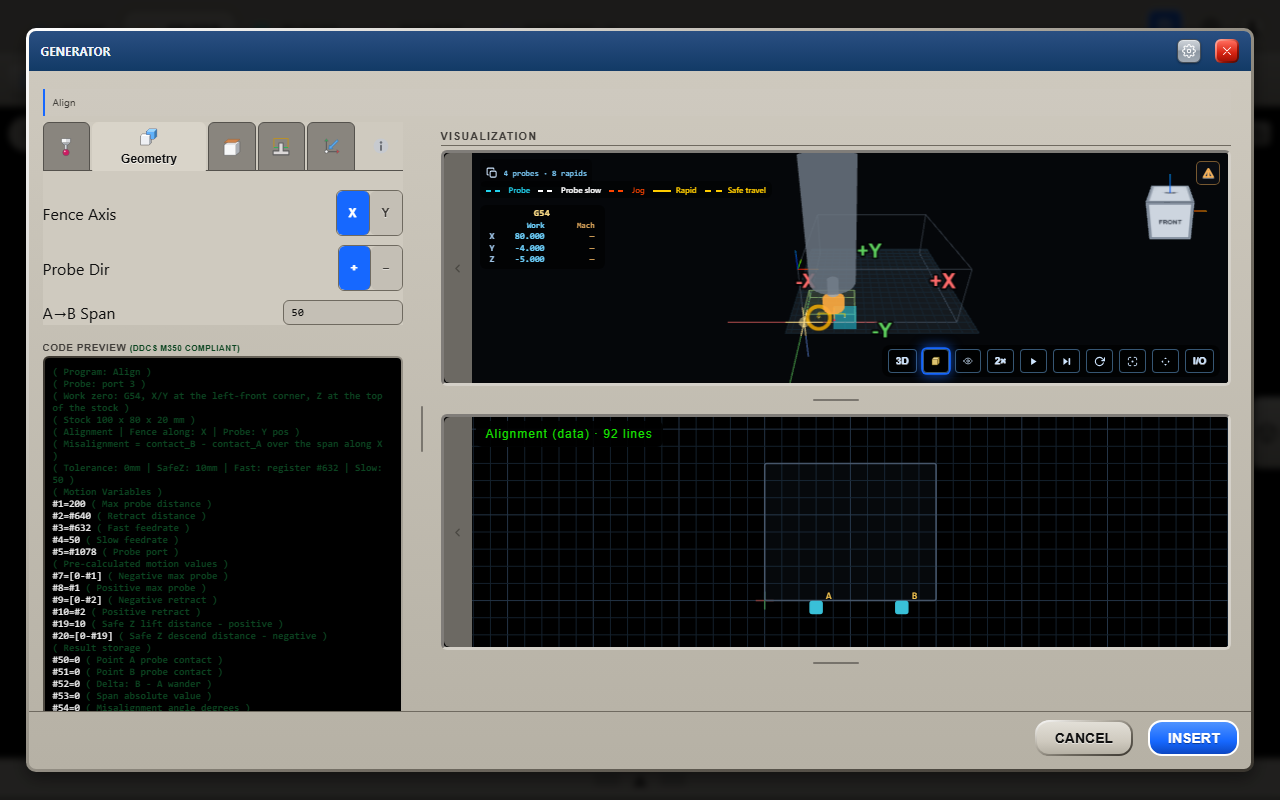Open the stock cube tab
The width and height of the screenshot is (1280, 800).
pyautogui.click(x=232, y=147)
